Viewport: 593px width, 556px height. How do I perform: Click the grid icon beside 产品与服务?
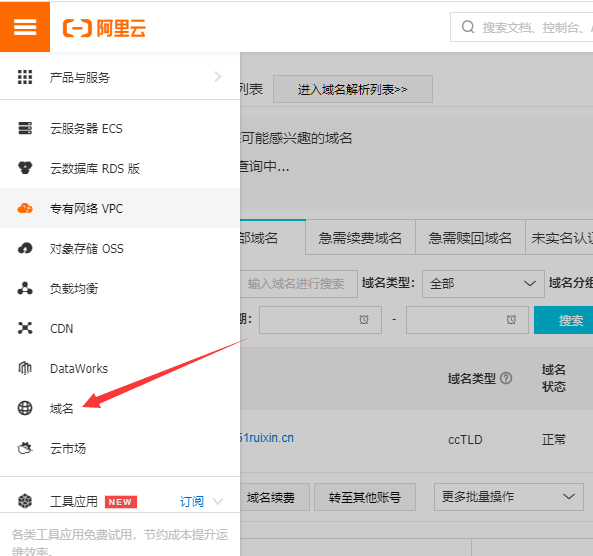pyautogui.click(x=25, y=77)
